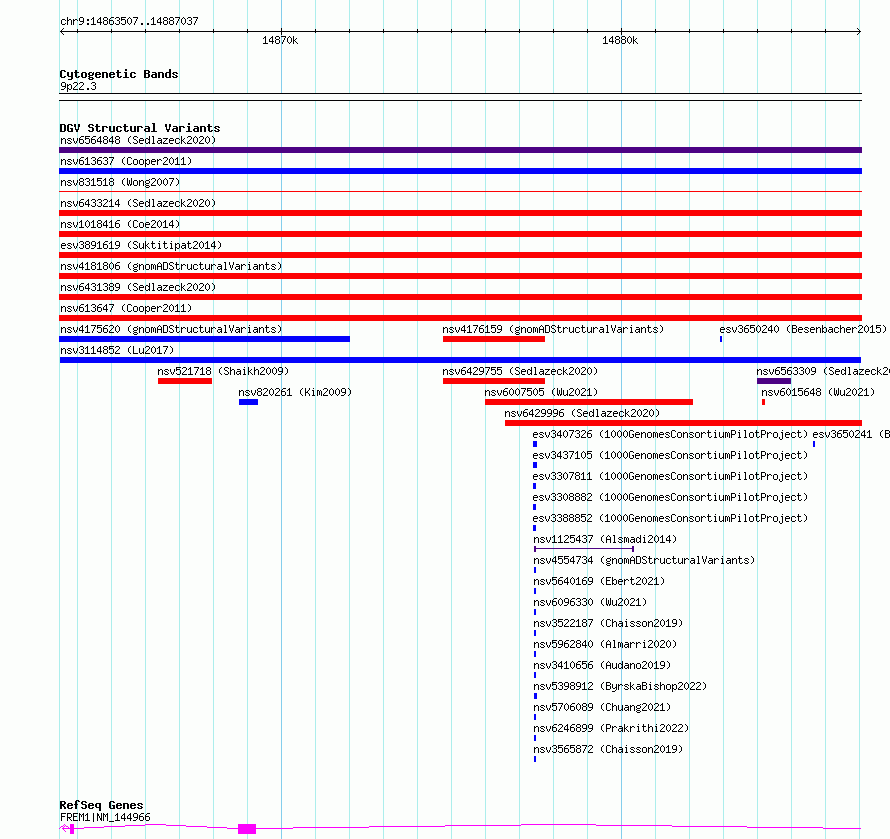Screen dimensions: 890x839
Task: Open esv3407326 (1000GenomesConsortiumPilotProject) label
Action: click(x=670, y=434)
